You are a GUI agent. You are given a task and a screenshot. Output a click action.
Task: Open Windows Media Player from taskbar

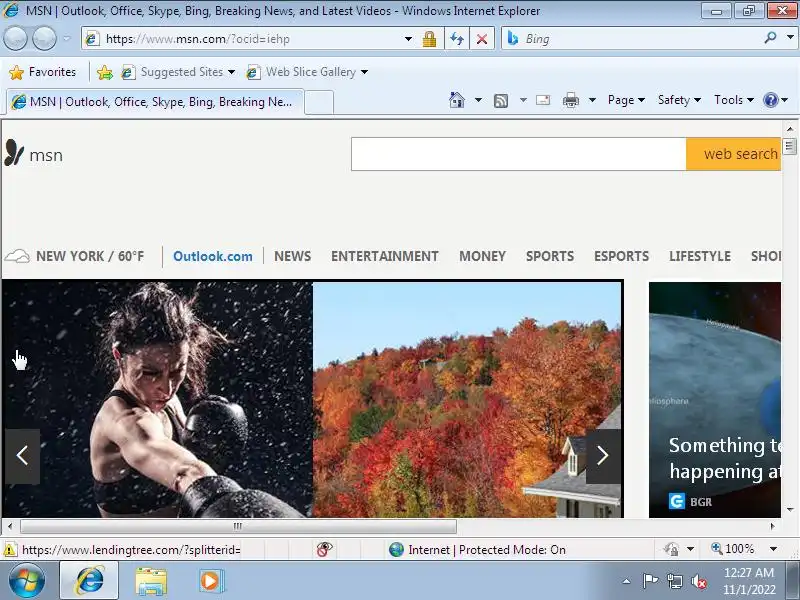point(210,581)
